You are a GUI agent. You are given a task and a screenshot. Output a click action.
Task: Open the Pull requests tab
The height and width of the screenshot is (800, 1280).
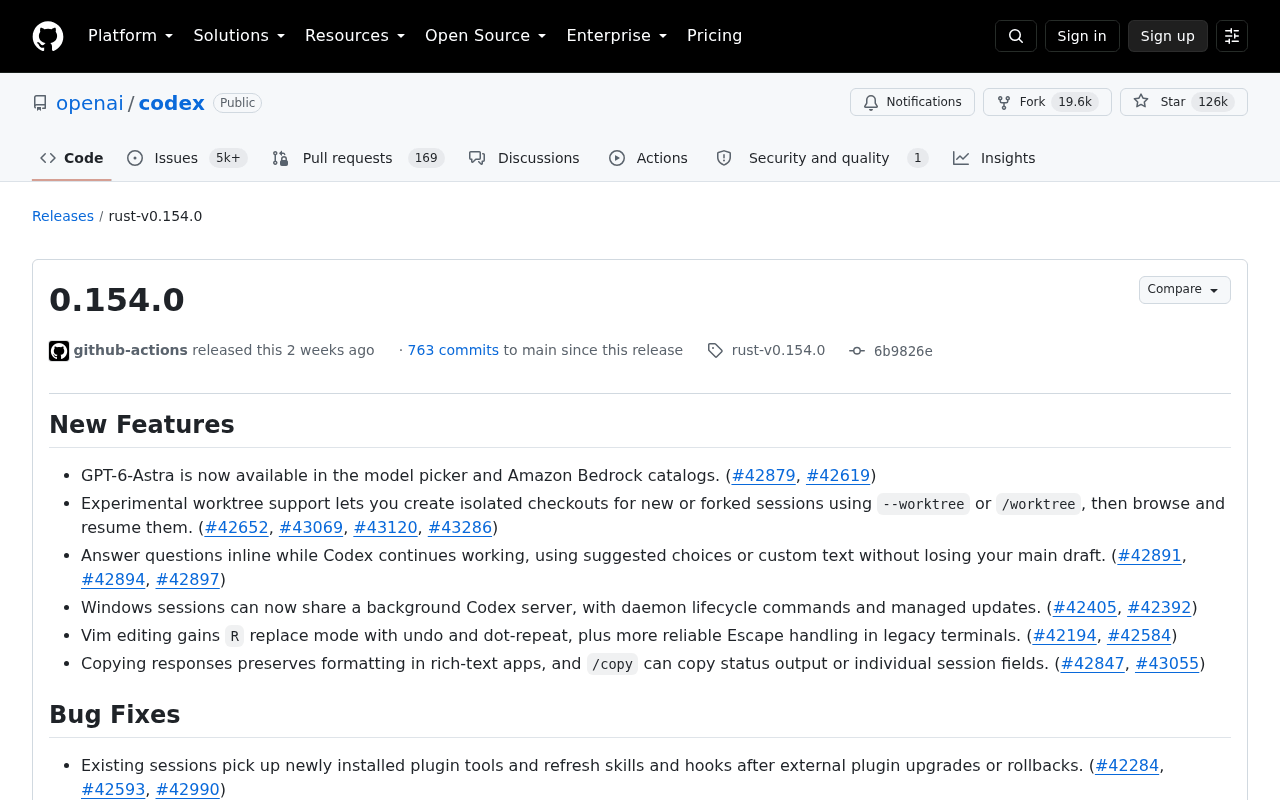358,158
